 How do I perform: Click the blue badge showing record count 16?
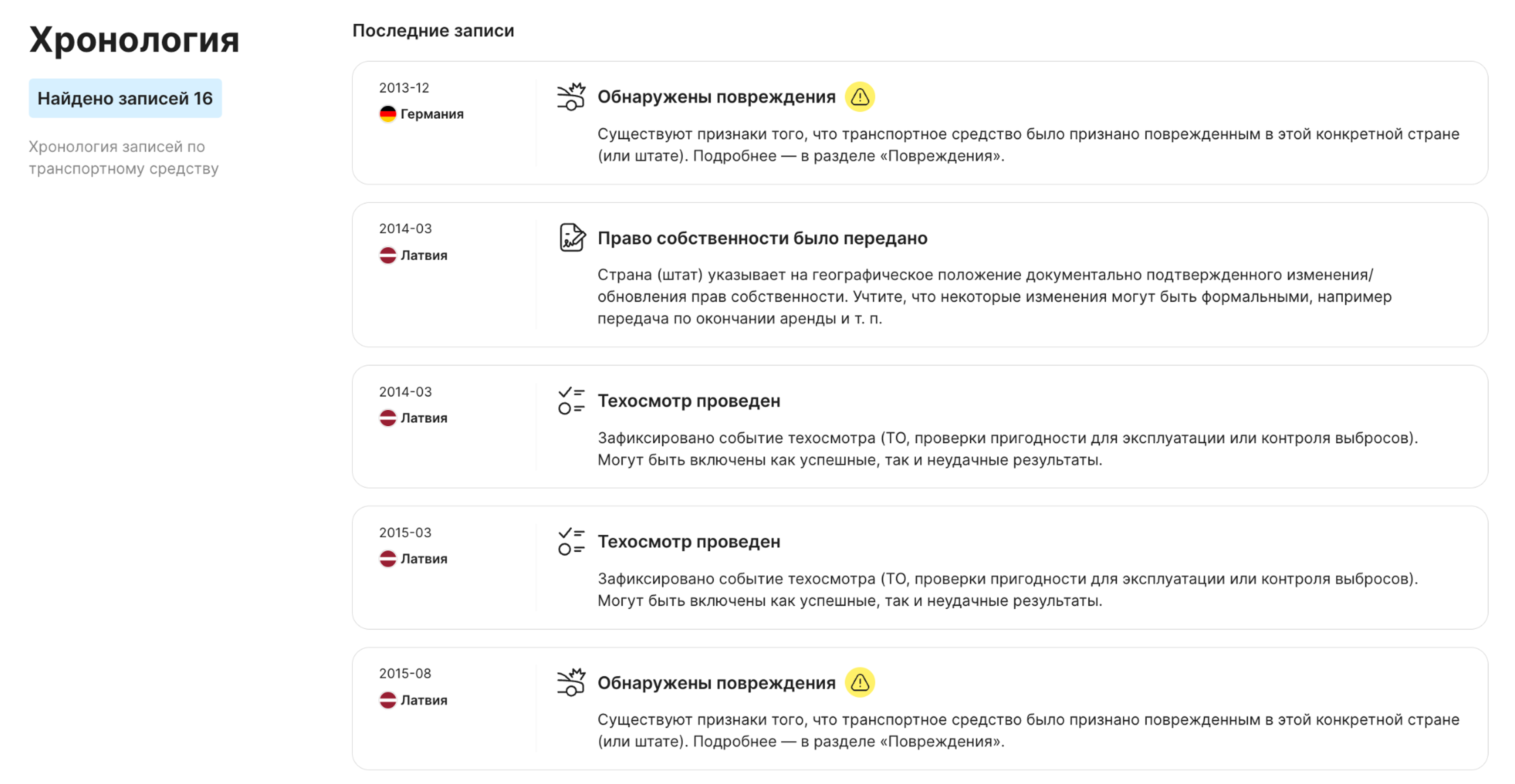pos(125,98)
